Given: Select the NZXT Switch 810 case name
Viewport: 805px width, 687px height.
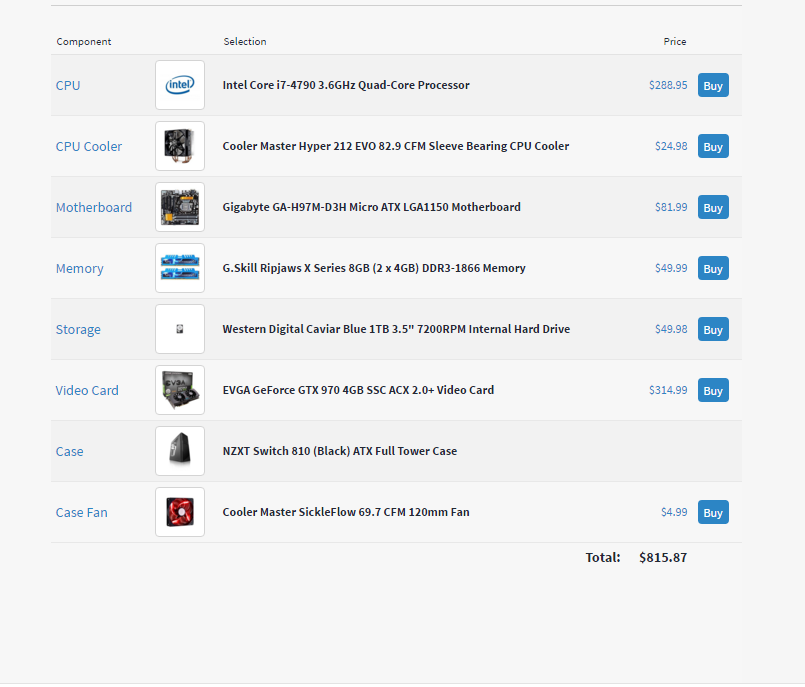Looking at the screenshot, I should coord(340,451).
